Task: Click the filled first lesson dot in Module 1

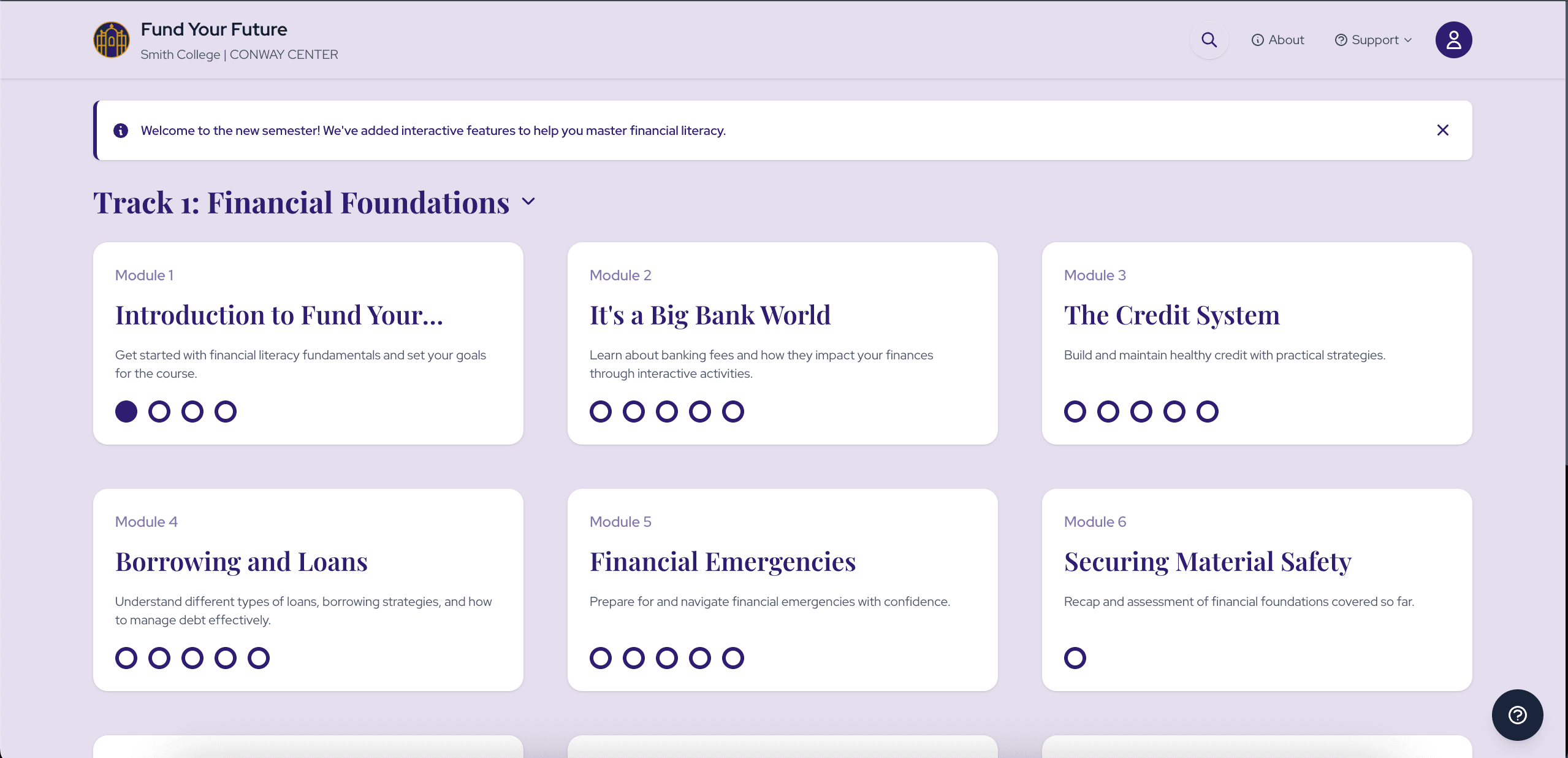Action: [x=126, y=412]
